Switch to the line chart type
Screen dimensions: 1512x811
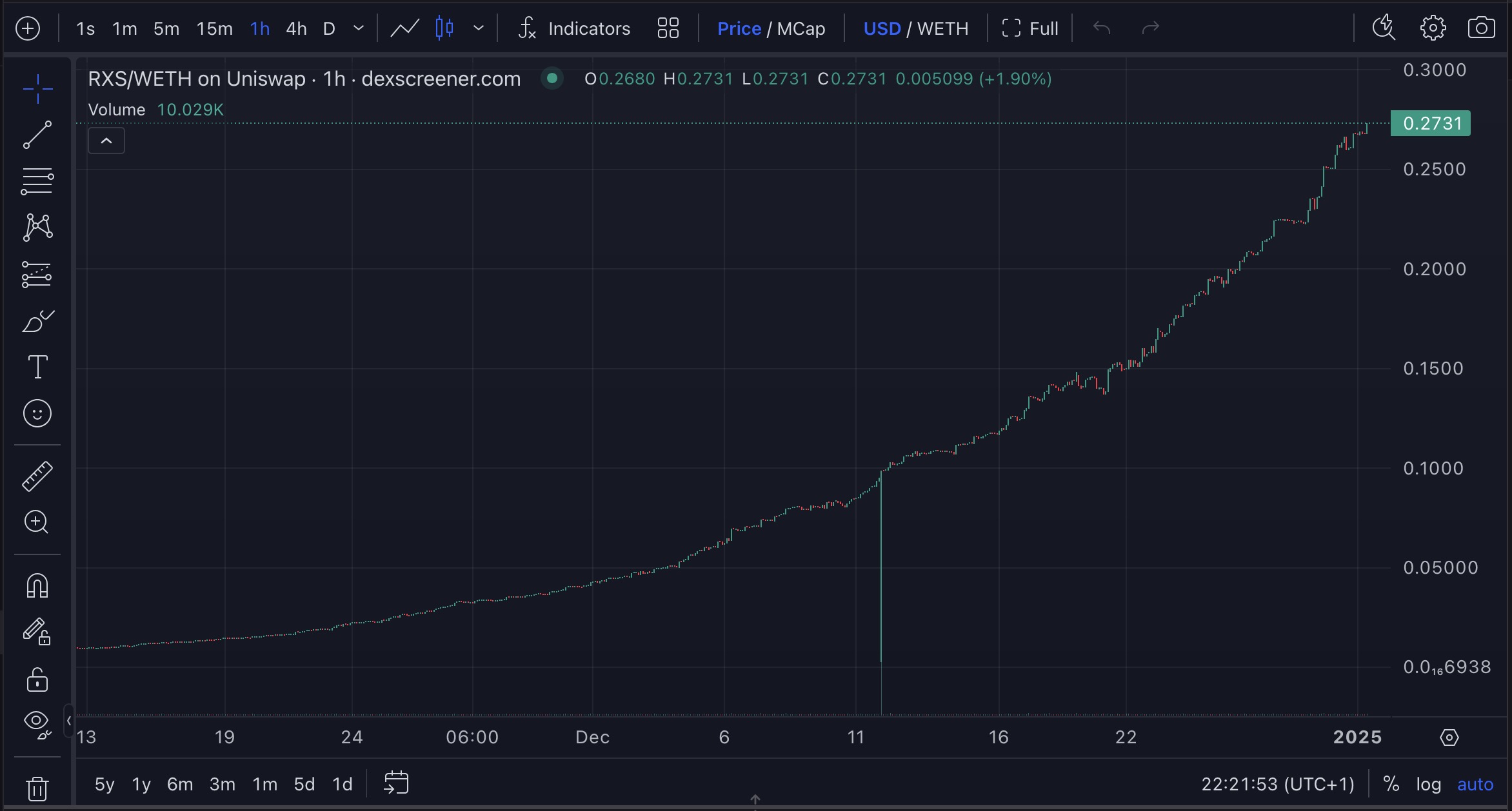pos(405,28)
